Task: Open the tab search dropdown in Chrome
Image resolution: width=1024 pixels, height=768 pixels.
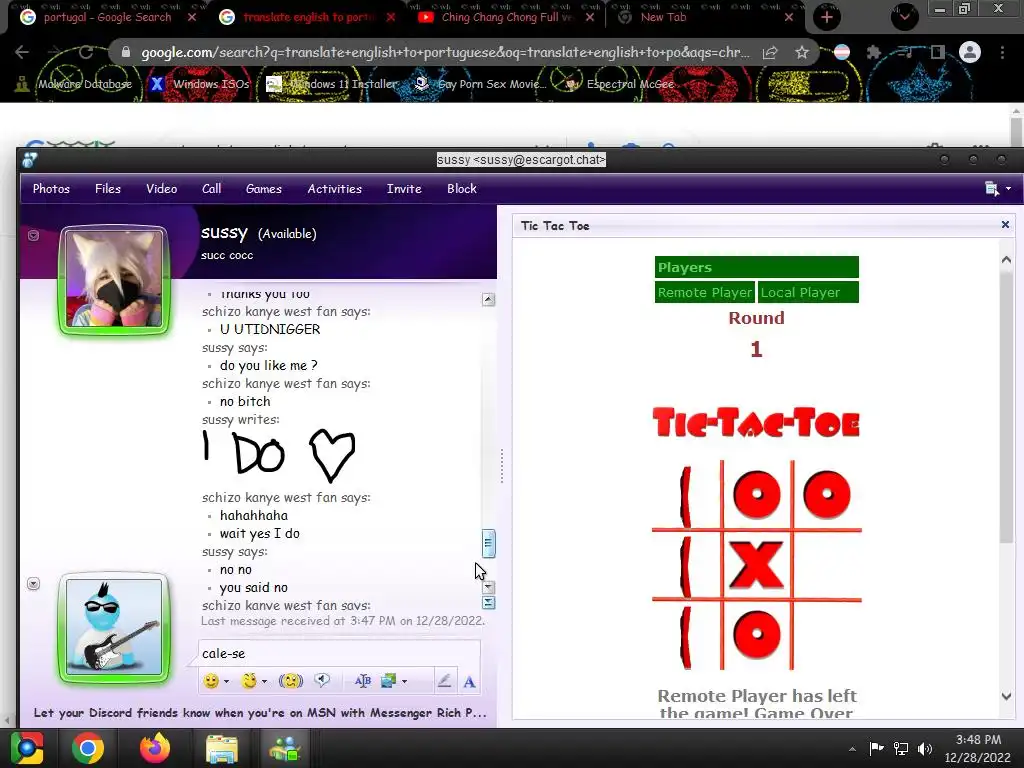Action: (904, 17)
